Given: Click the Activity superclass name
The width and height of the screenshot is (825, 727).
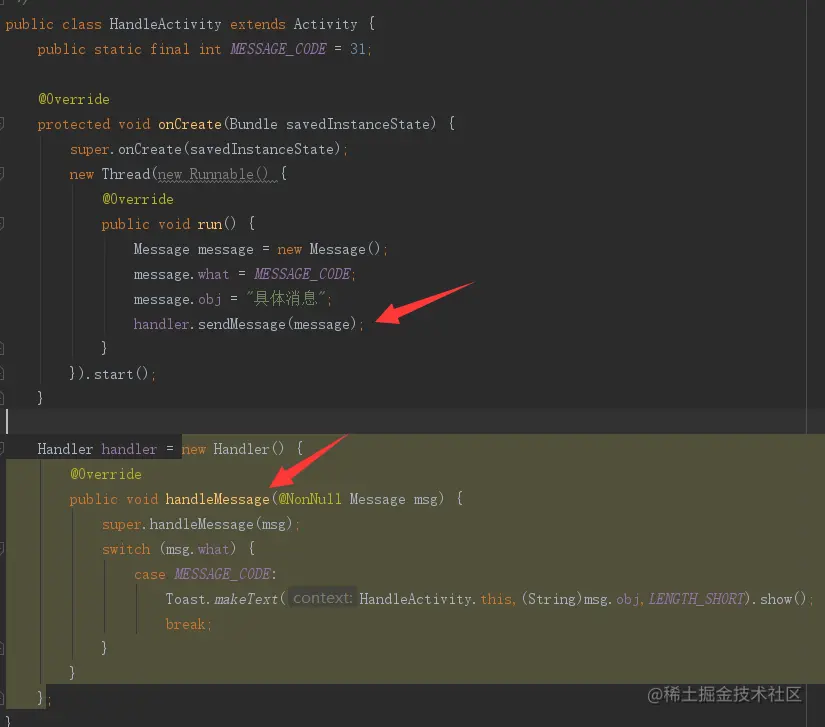Looking at the screenshot, I should pyautogui.click(x=325, y=24).
